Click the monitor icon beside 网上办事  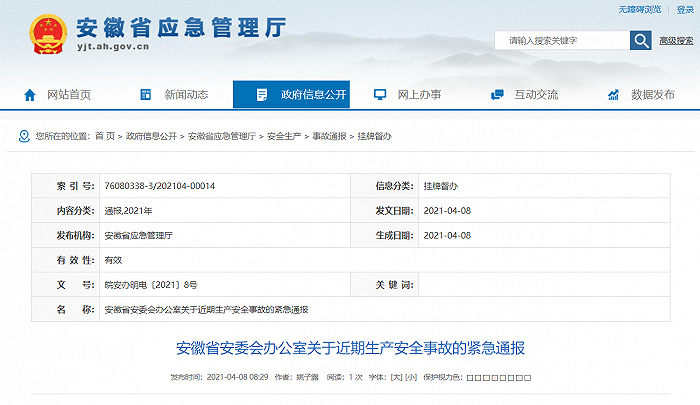coord(380,95)
